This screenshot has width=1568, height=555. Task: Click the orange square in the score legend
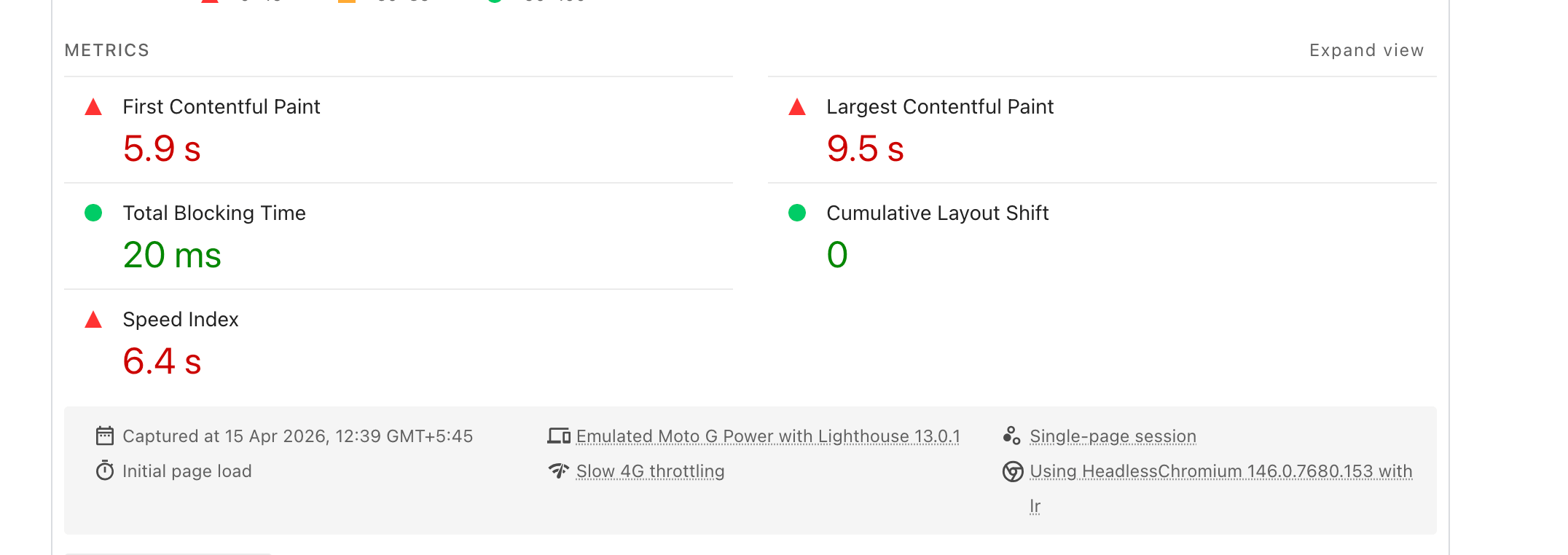pyautogui.click(x=345, y=2)
